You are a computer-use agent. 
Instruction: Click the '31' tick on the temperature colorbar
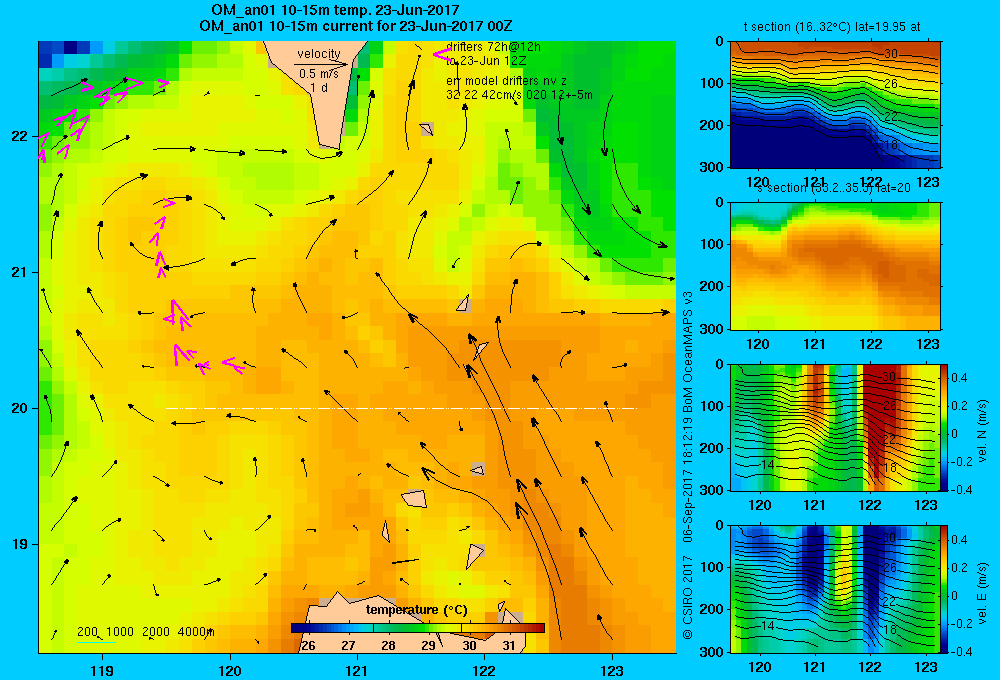click(509, 646)
